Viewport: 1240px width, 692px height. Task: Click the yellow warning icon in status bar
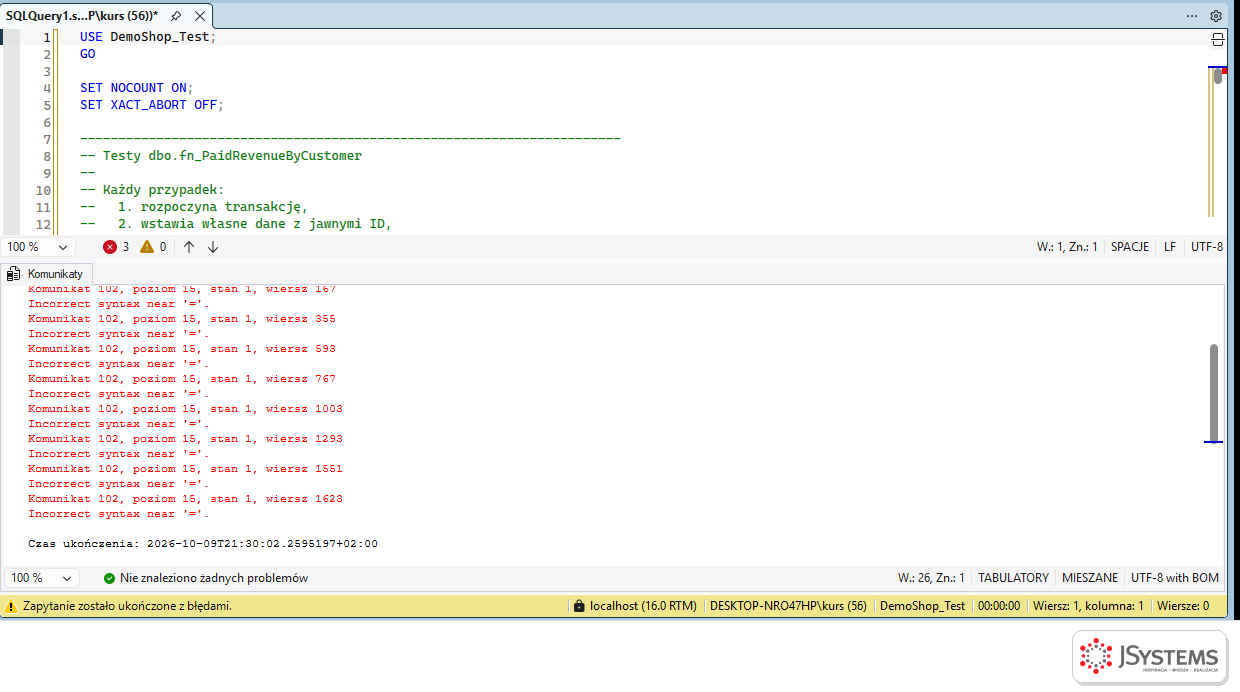pos(11,606)
